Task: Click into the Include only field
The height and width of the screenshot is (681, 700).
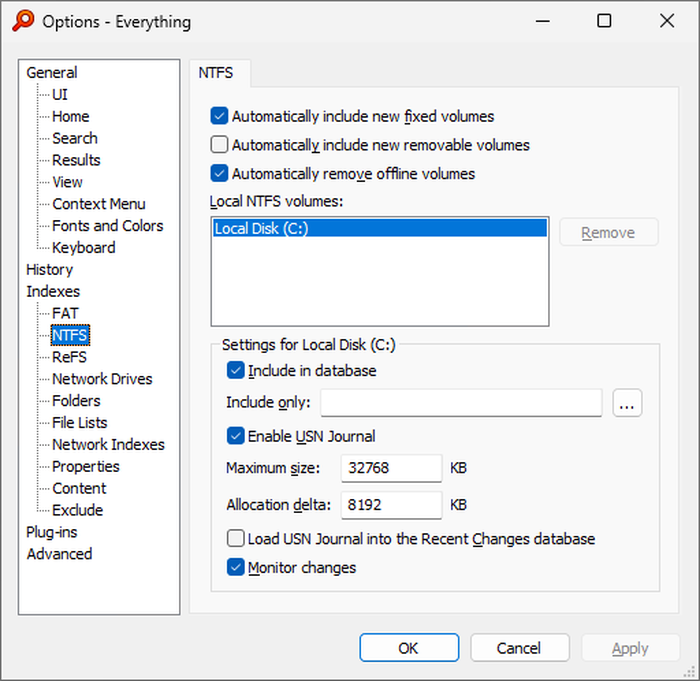Action: point(461,403)
